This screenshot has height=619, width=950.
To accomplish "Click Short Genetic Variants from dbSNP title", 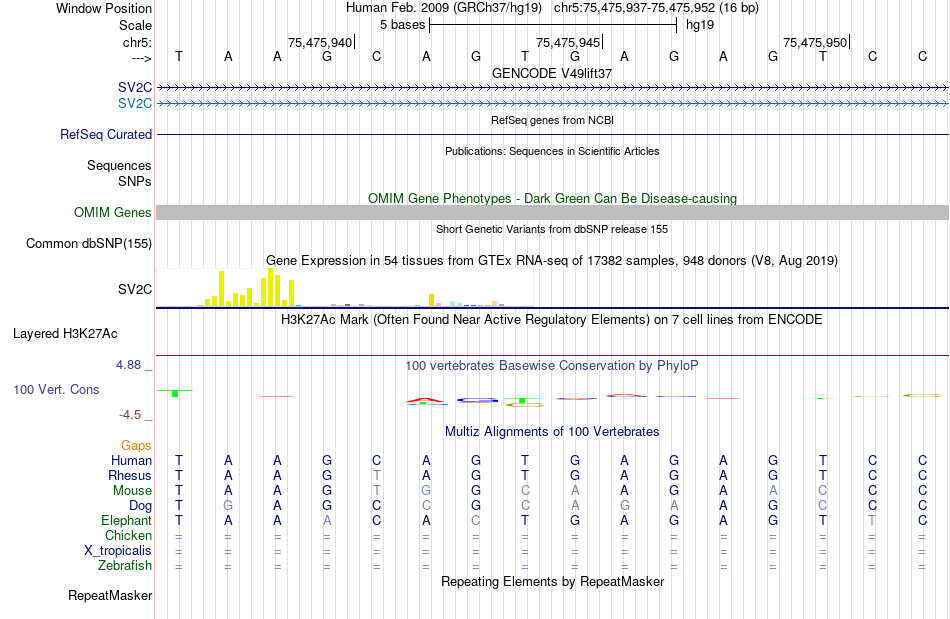I will (552, 229).
